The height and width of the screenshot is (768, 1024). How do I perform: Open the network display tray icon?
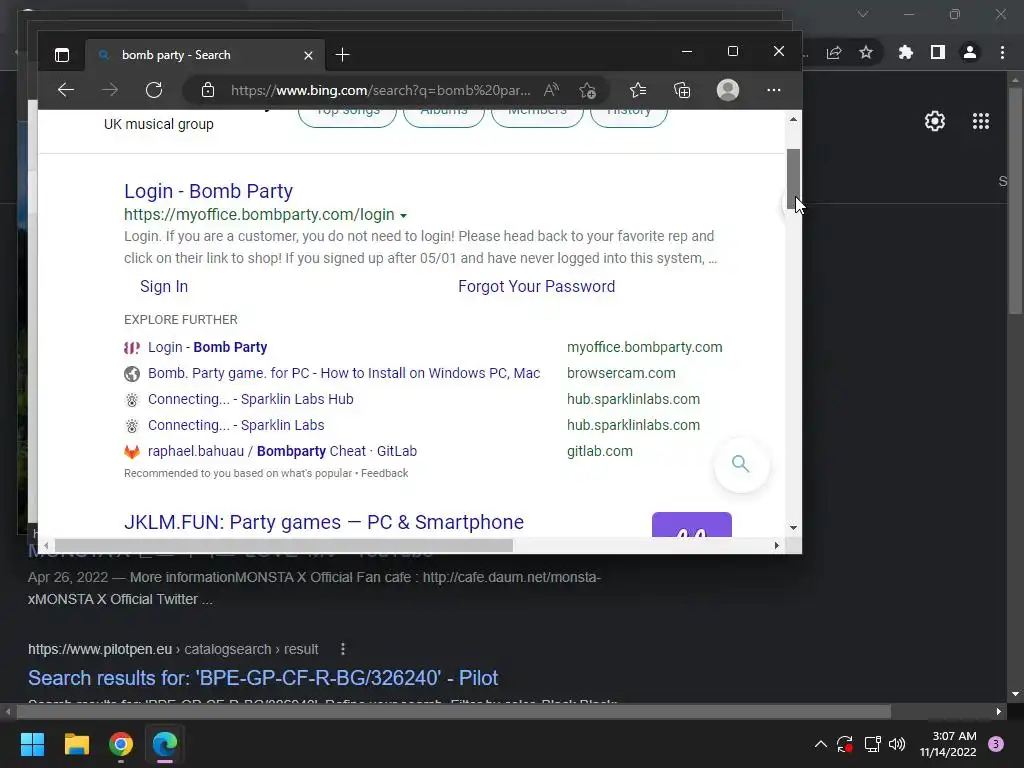point(872,744)
